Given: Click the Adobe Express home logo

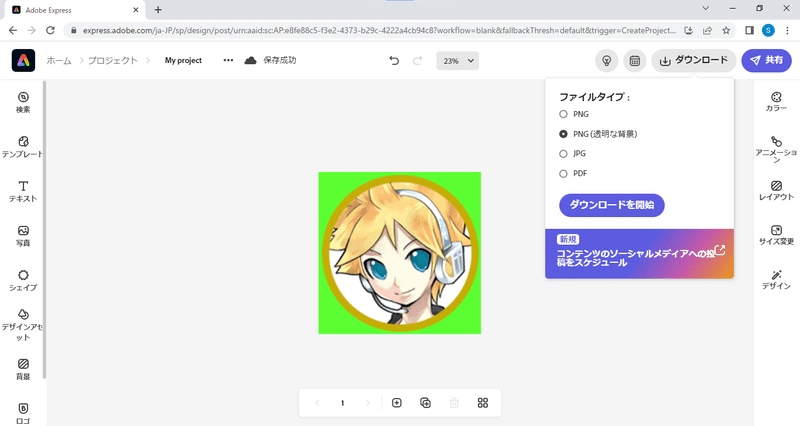Looking at the screenshot, I should click(23, 61).
